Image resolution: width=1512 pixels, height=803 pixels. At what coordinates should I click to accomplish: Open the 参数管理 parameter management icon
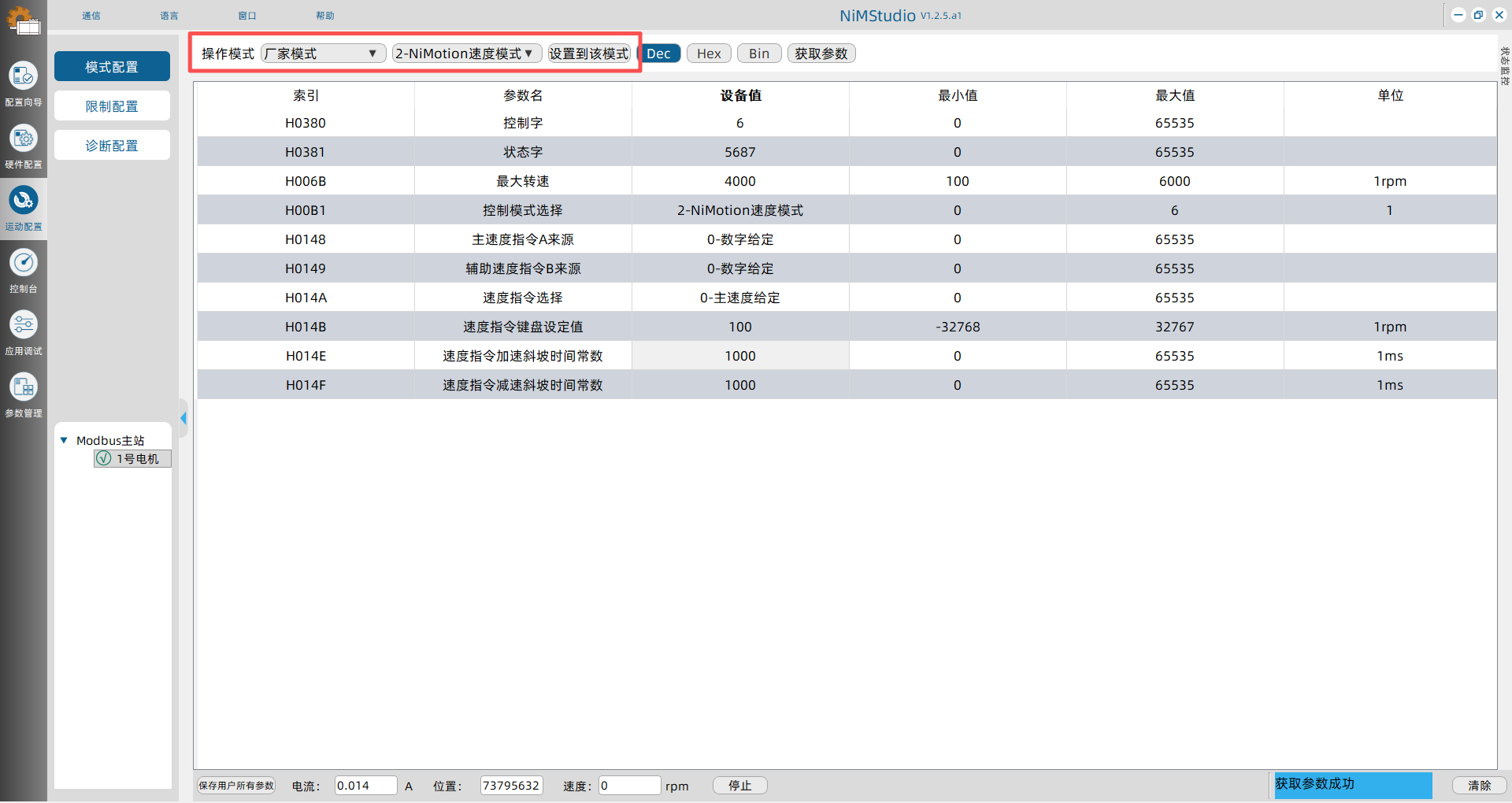24,387
